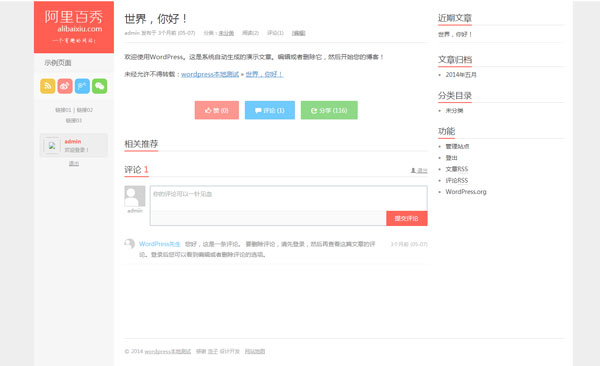Submit comment with 提交评论 button
600x366 pixels.
[407, 218]
